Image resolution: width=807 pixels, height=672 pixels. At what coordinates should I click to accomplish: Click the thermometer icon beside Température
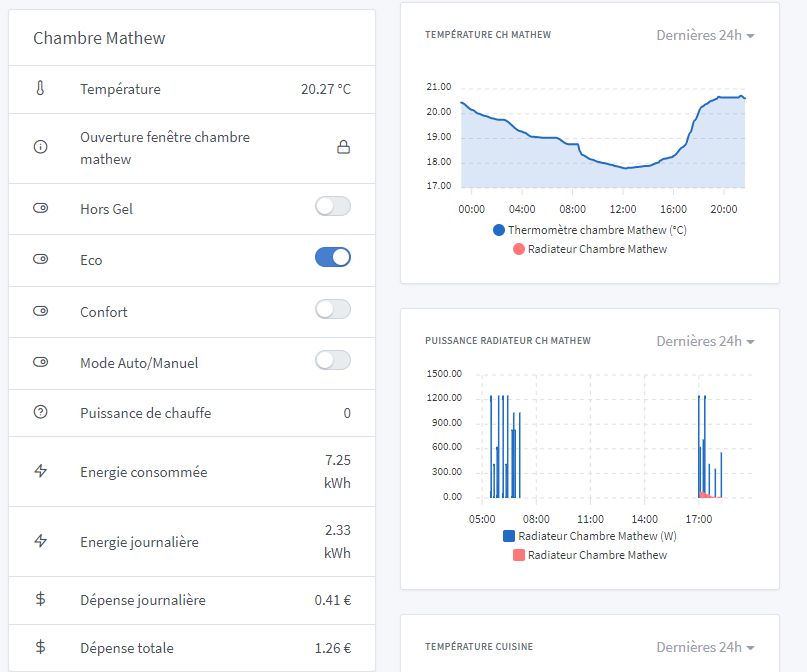[x=40, y=89]
